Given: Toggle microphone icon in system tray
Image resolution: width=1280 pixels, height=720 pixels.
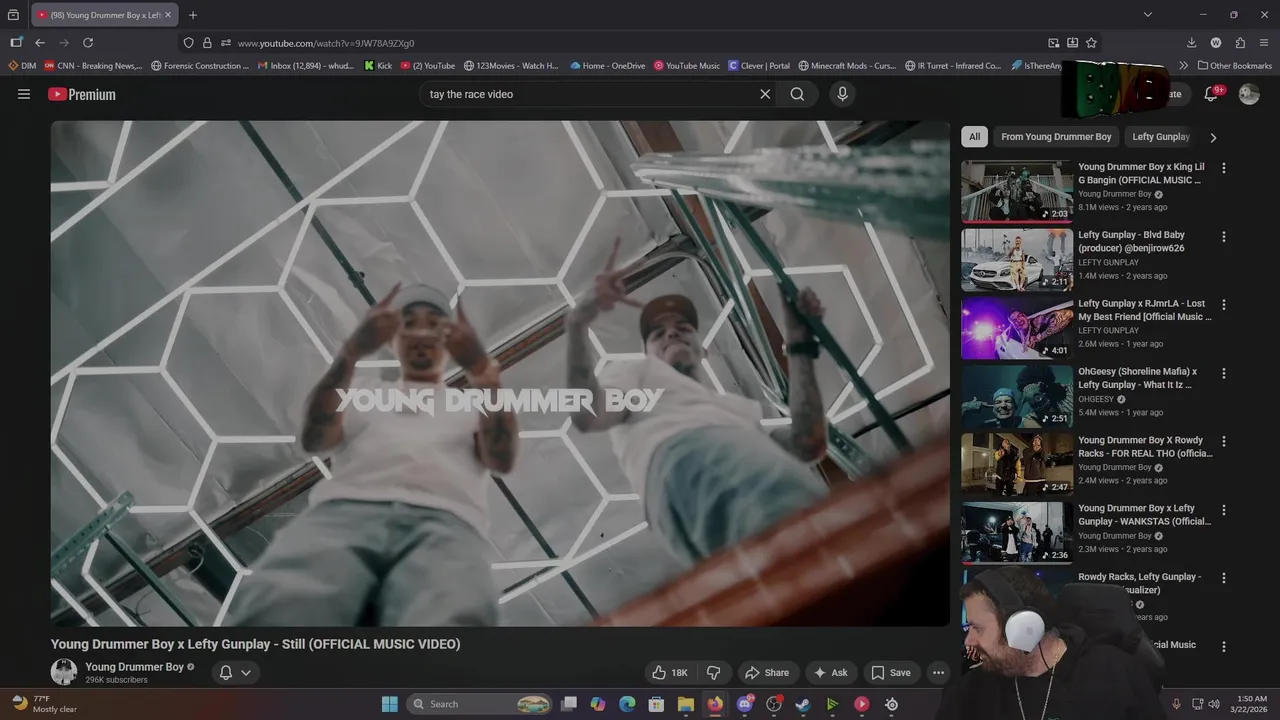Looking at the screenshot, I should point(1176,704).
